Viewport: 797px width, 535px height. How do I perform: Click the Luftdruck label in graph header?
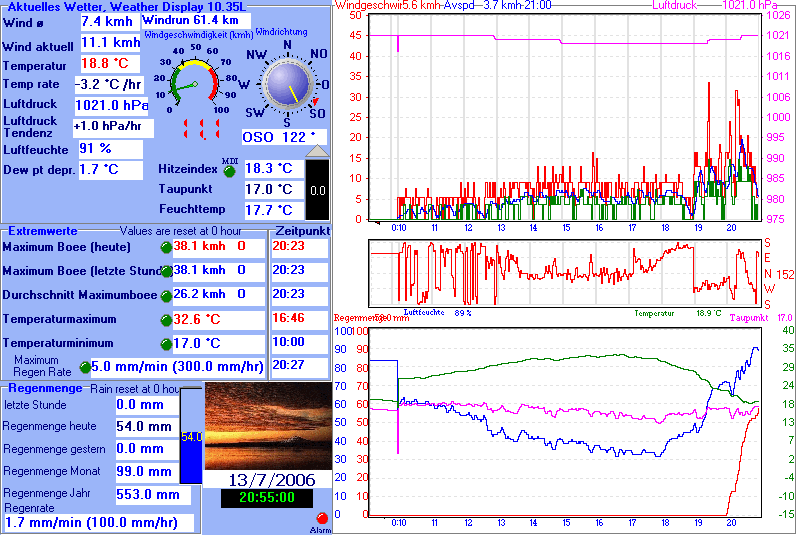pyautogui.click(x=674, y=6)
